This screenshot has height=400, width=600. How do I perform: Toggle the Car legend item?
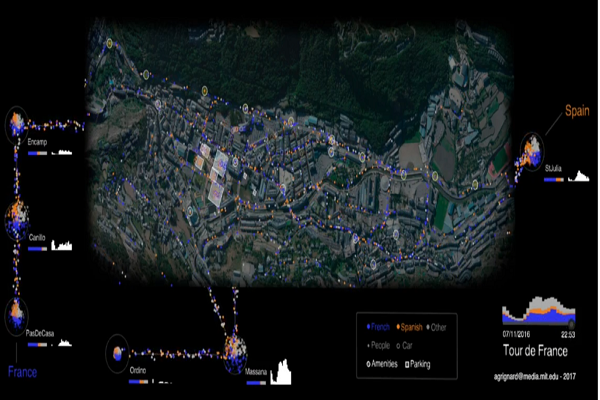(x=404, y=346)
